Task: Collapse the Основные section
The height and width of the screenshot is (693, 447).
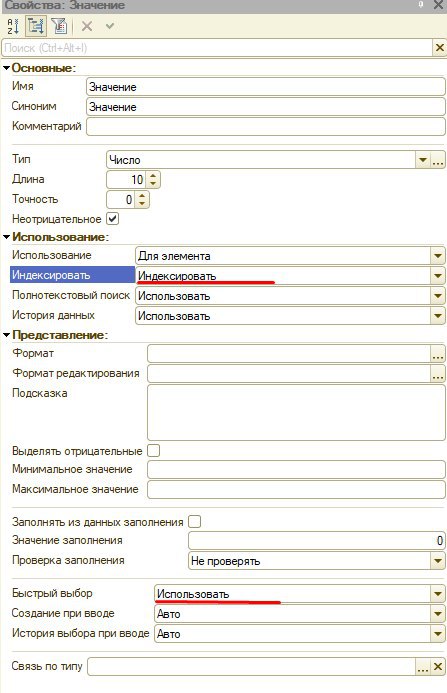Action: (x=6, y=68)
